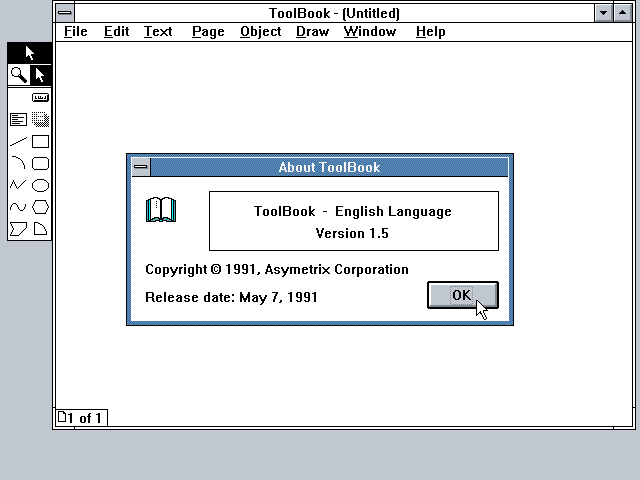Screen dimensions: 640x480
Task: Click the open book ToolBook icon
Action: 161,210
